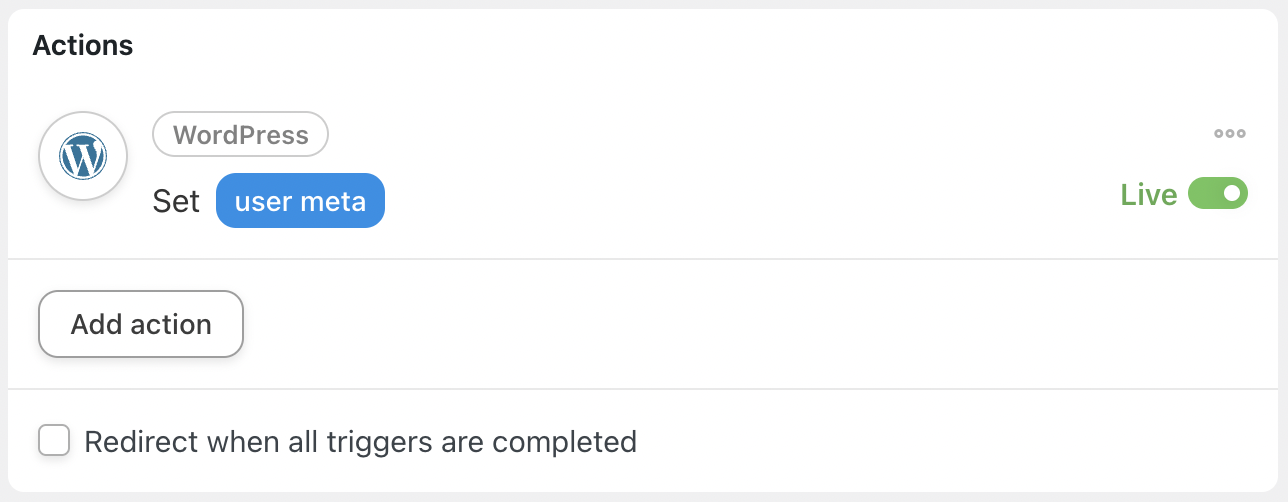
Task: Click the Add action button
Action: (x=141, y=324)
